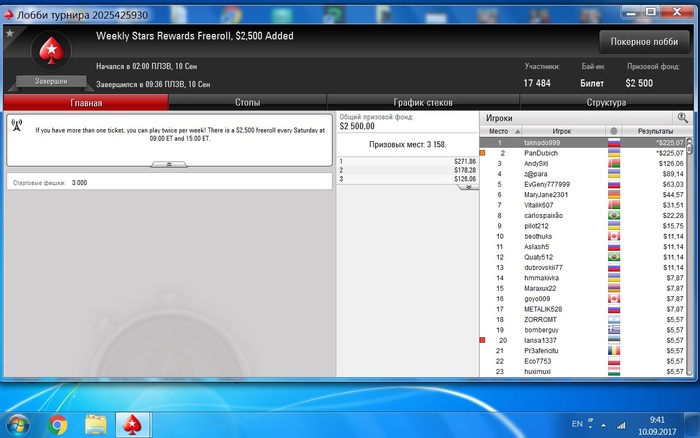
Task: Select player Vitalik607 row
Action: [x=583, y=205]
